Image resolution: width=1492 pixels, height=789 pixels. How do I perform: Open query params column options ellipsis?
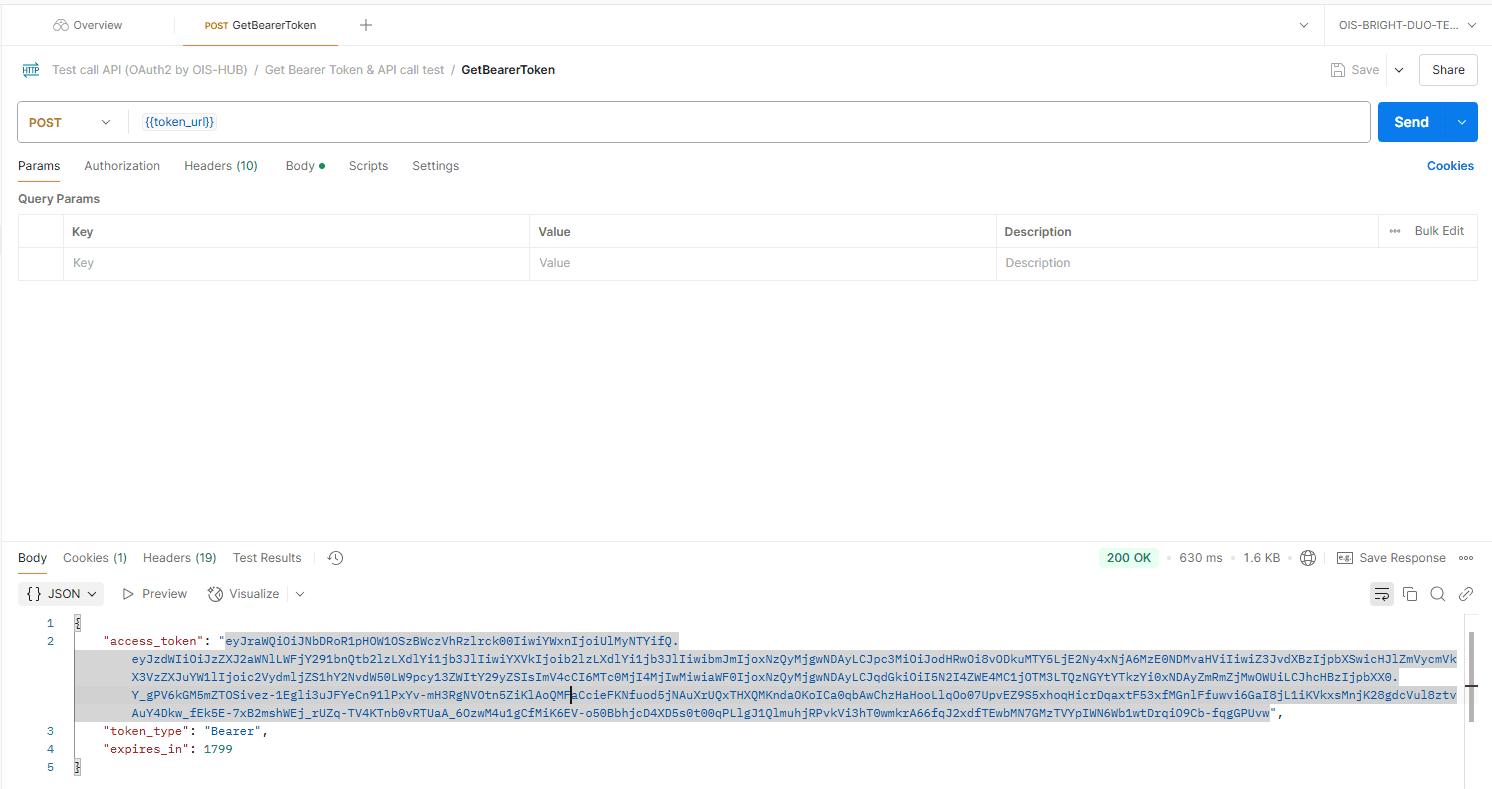point(1395,231)
